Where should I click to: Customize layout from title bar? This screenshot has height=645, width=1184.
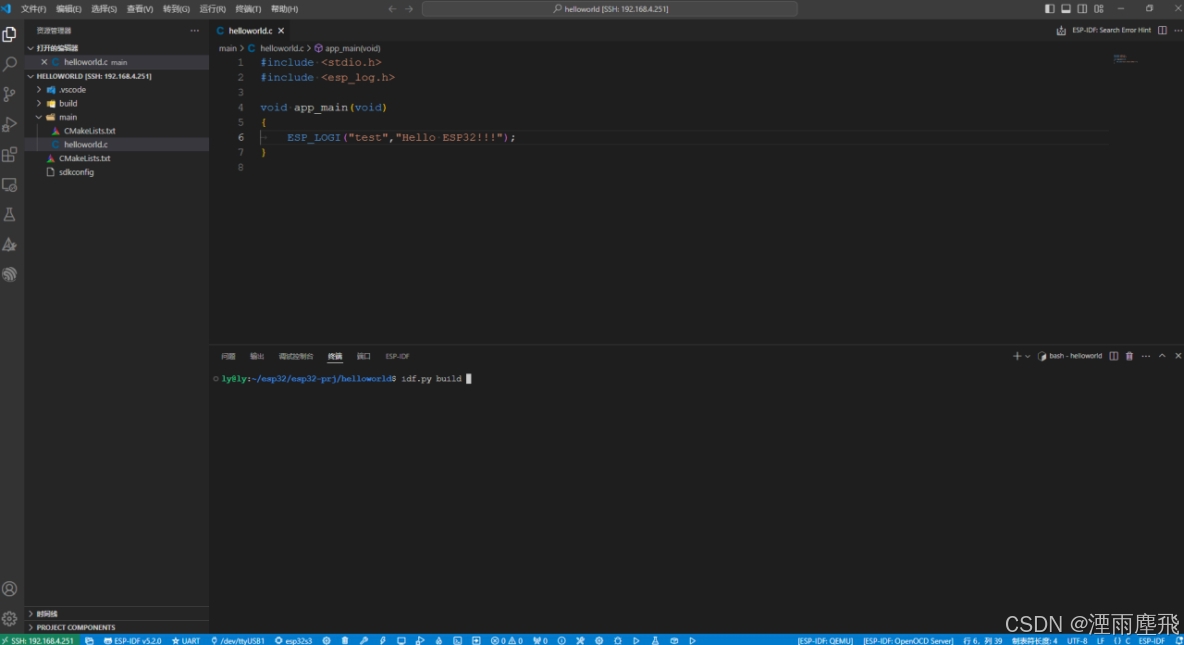[1099, 8]
